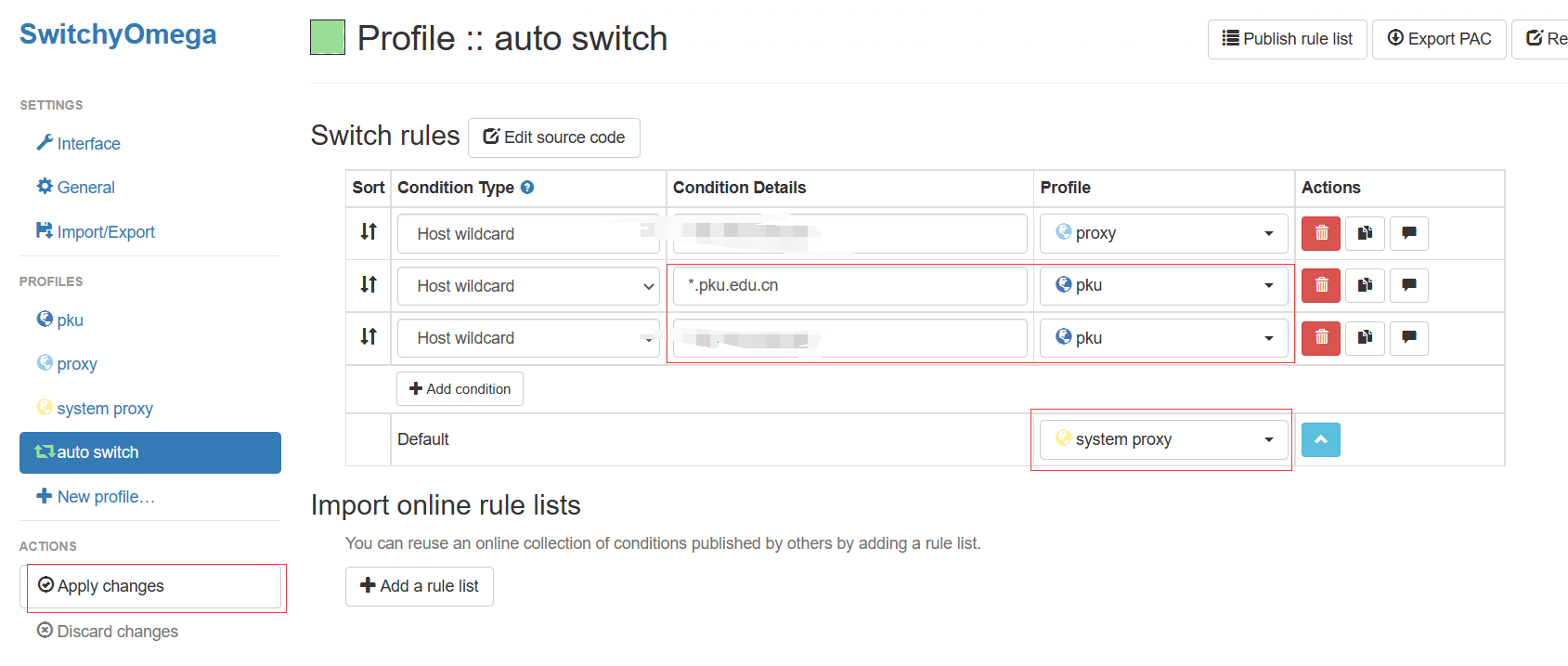This screenshot has width=1568, height=666.
Task: Click the Publish rule list button
Action: (x=1288, y=39)
